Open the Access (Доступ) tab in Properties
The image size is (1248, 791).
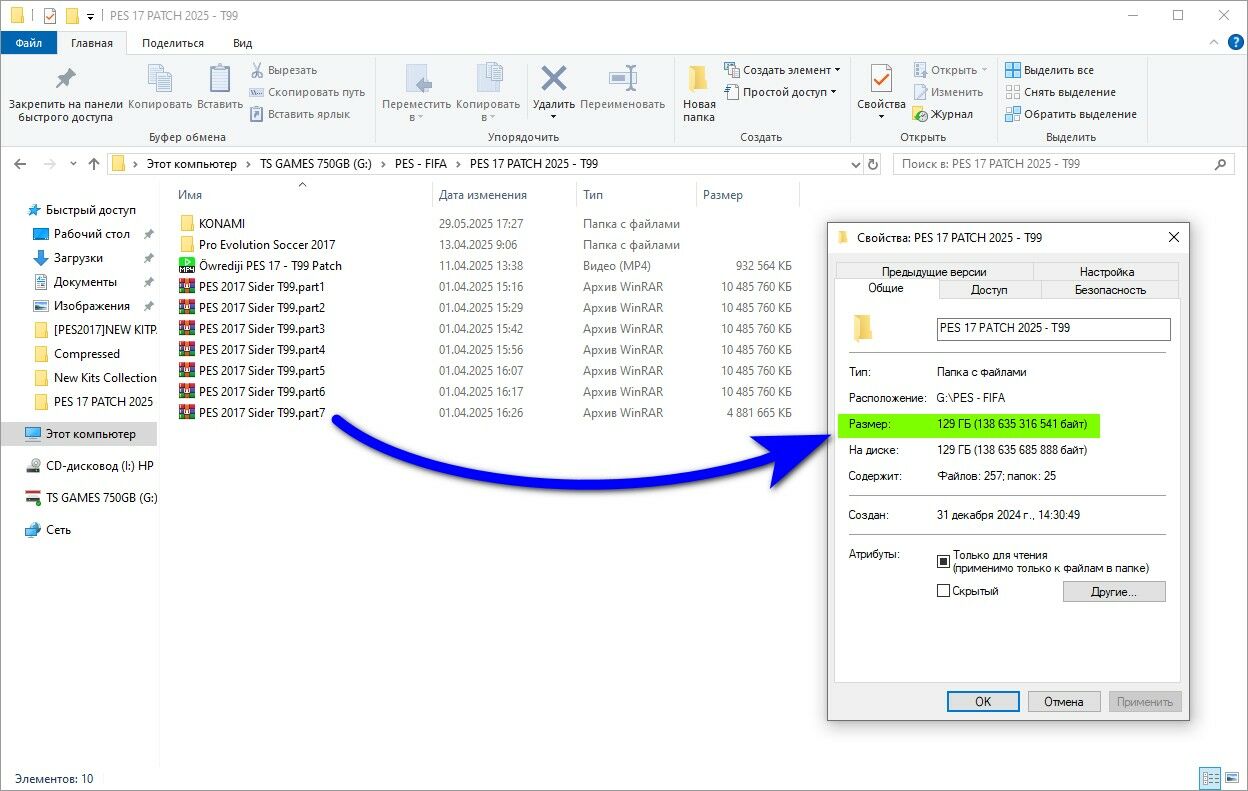pos(990,290)
